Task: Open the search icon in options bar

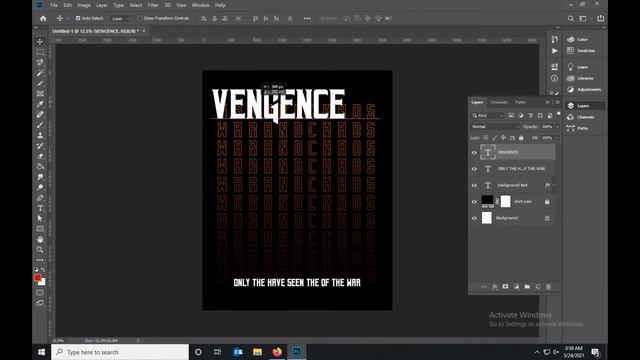Action: point(571,18)
